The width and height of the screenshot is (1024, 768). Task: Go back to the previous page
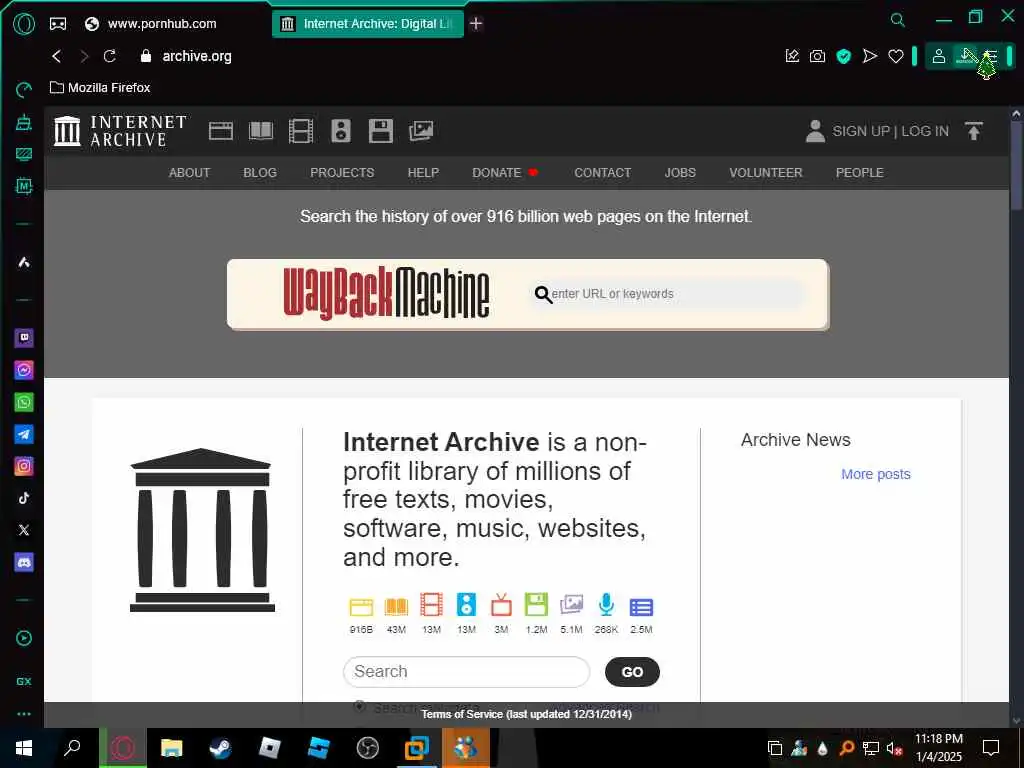coord(57,56)
